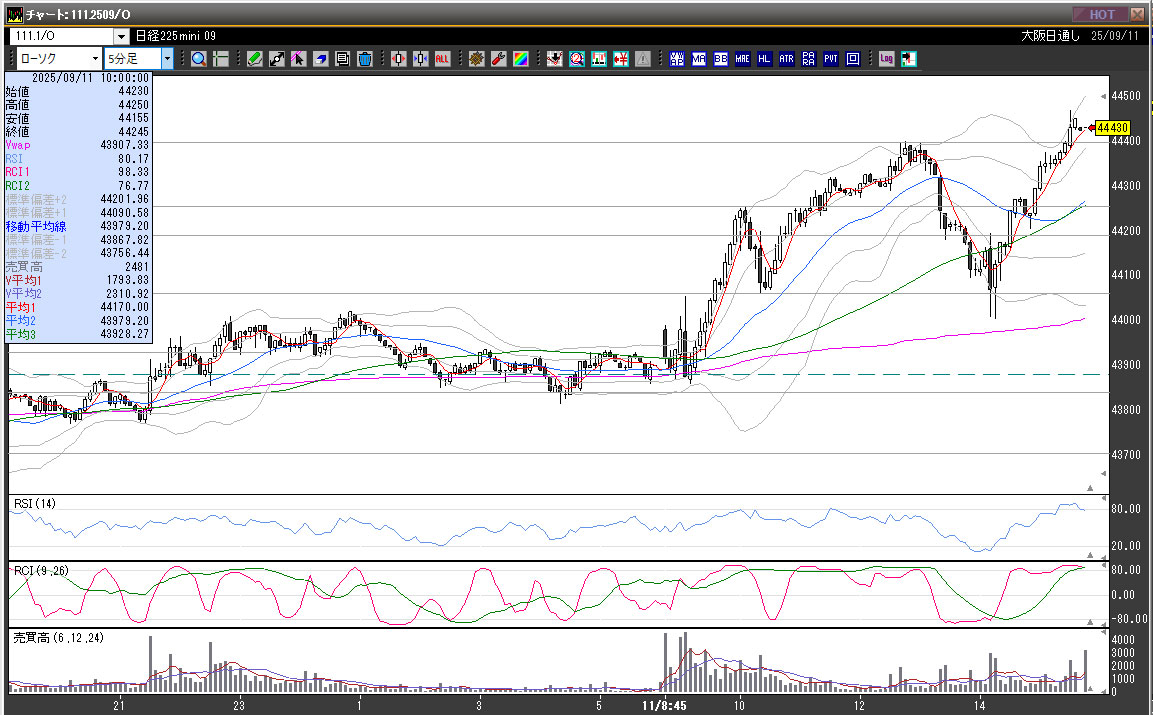Open the rainbow color settings icon
This screenshot has width=1153, height=715.
pos(520,59)
